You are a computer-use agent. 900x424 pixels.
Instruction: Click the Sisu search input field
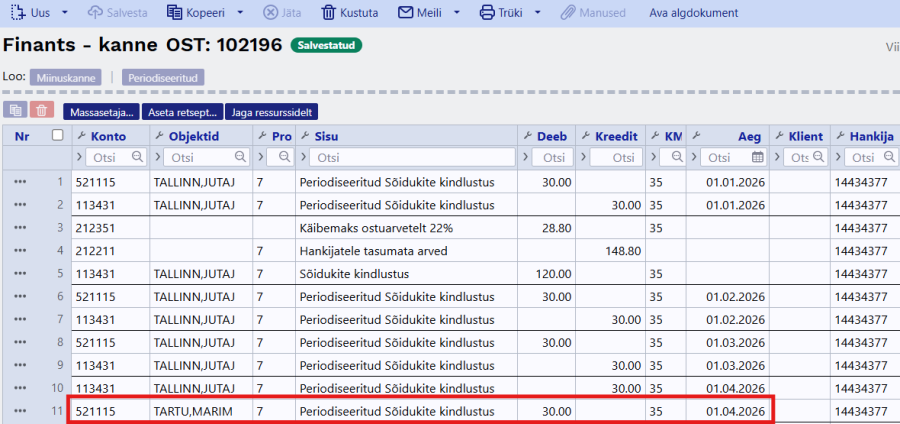pos(412,157)
